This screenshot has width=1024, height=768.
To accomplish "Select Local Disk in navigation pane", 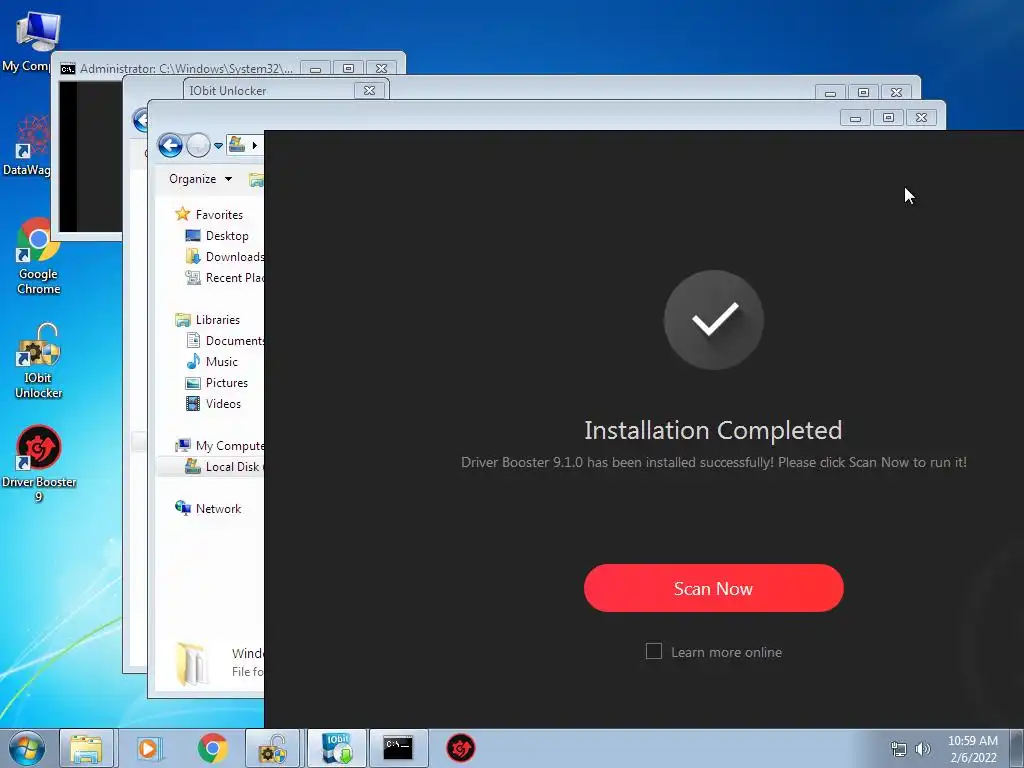I will 210,466.
